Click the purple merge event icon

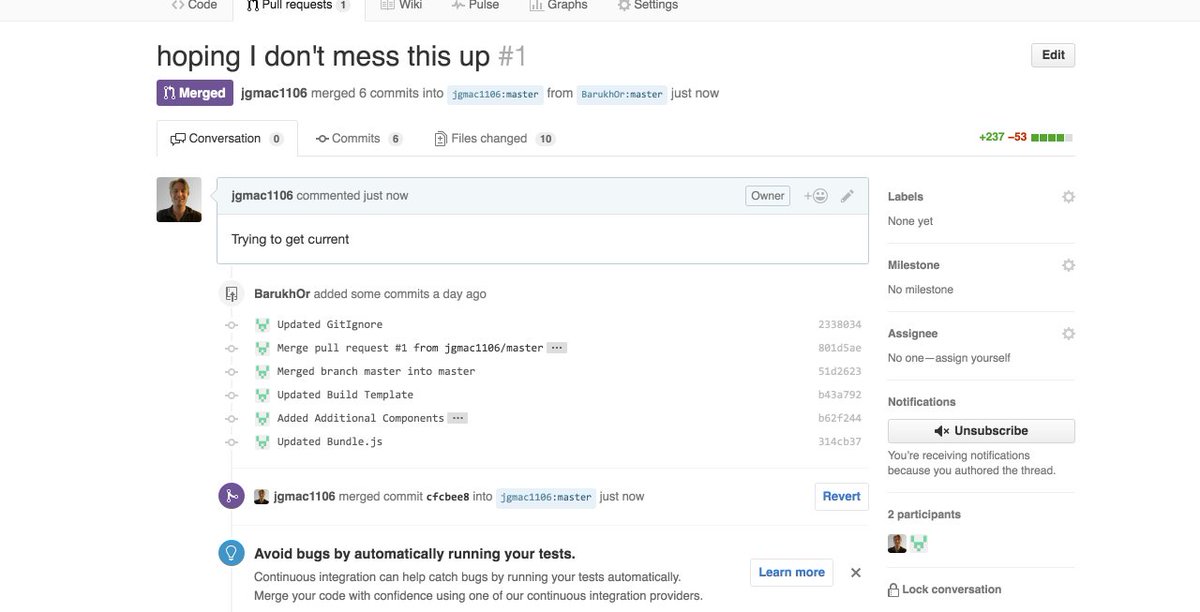(231, 496)
